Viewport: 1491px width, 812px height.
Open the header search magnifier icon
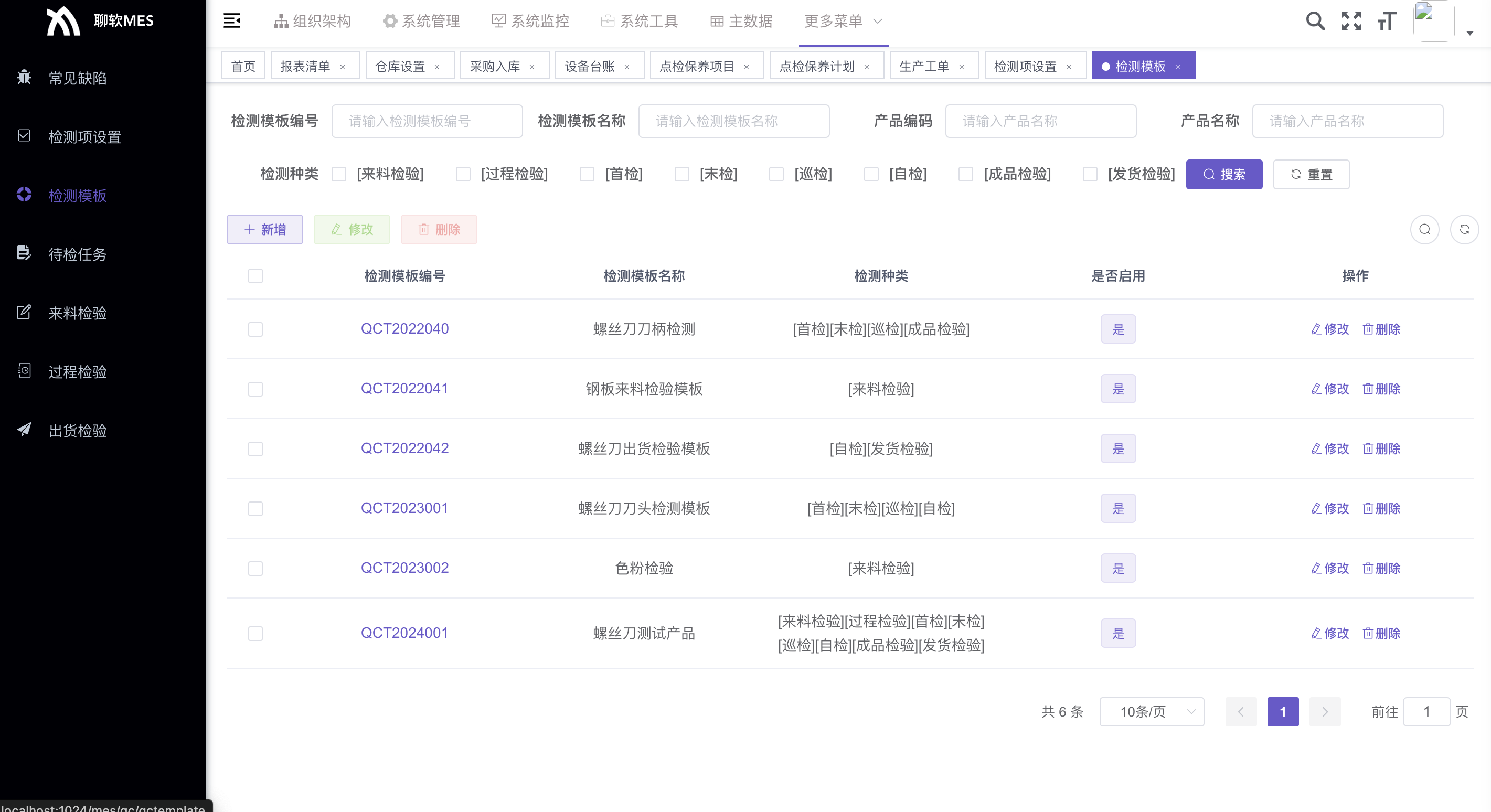[1315, 21]
